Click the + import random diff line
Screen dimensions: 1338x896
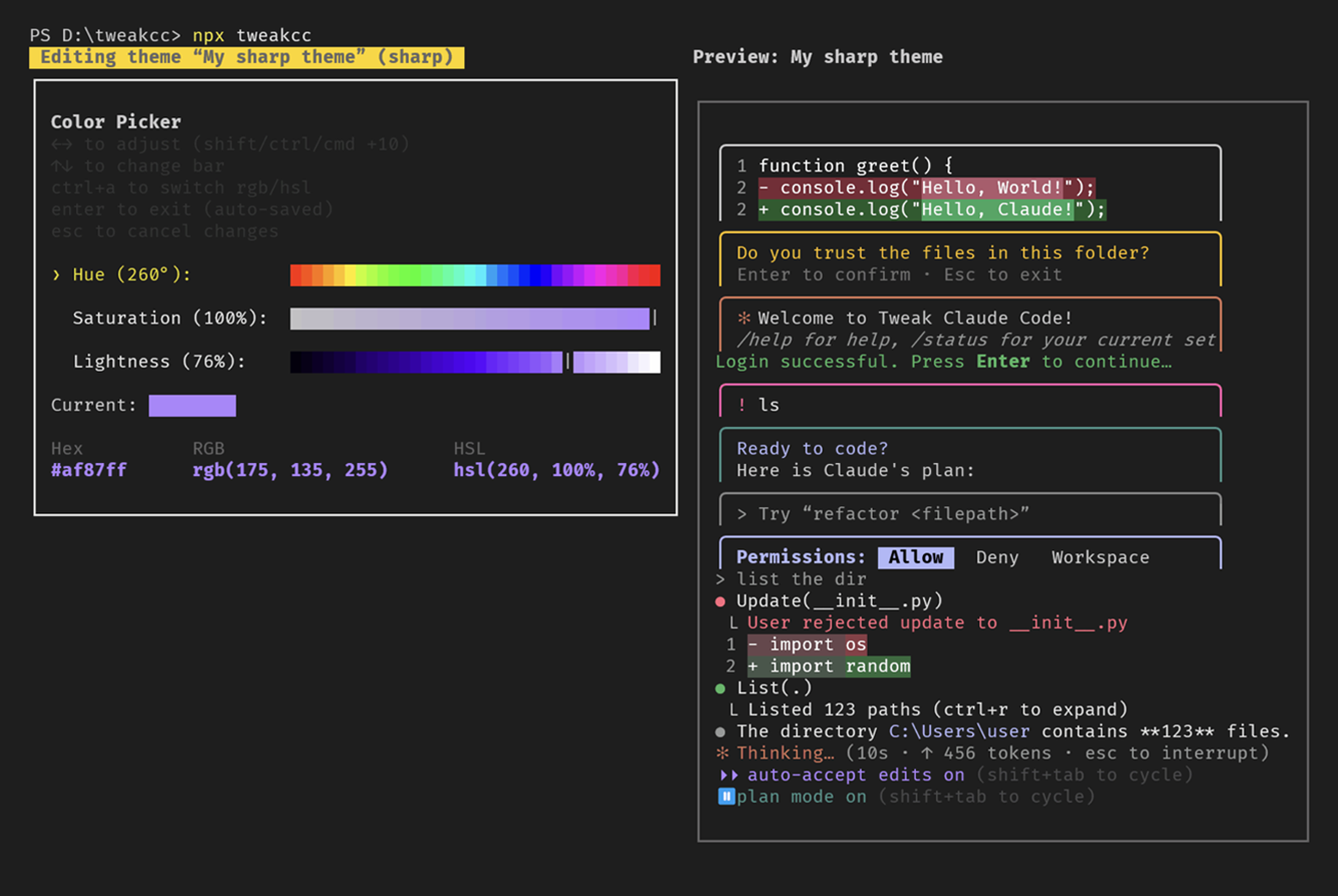[829, 666]
